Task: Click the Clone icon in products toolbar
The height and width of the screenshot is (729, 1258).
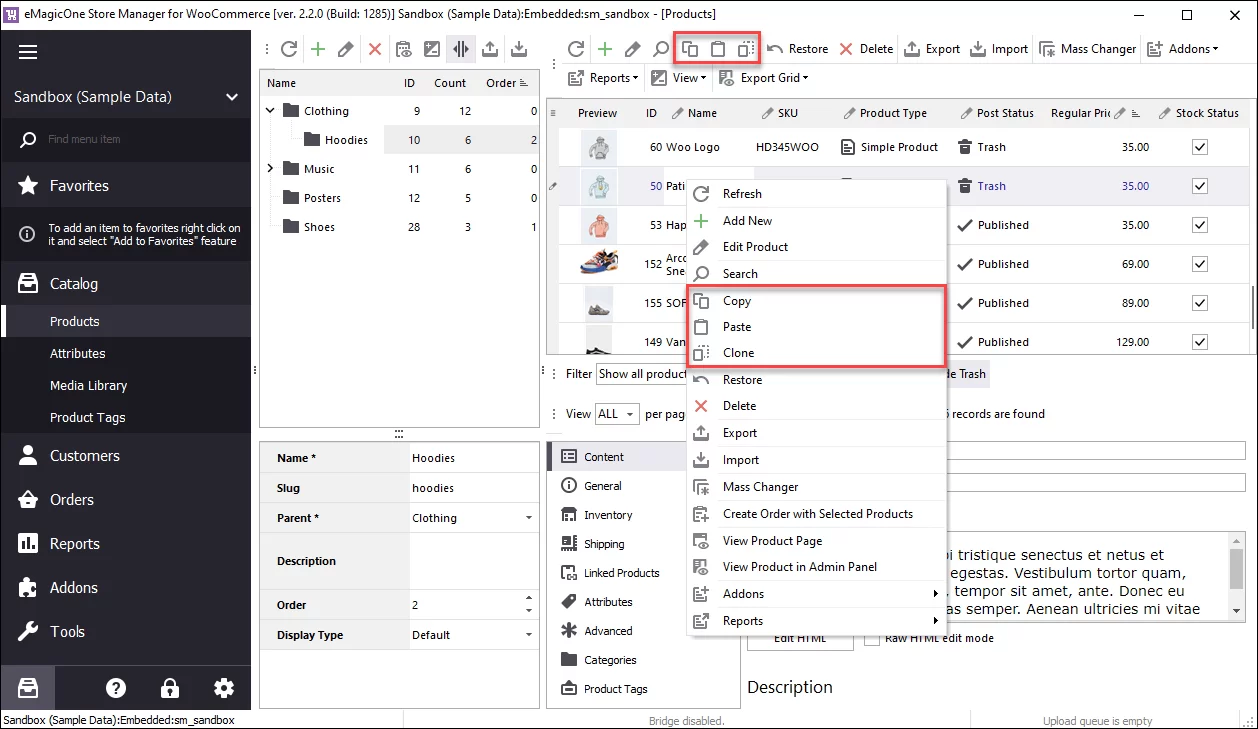Action: 746,49
